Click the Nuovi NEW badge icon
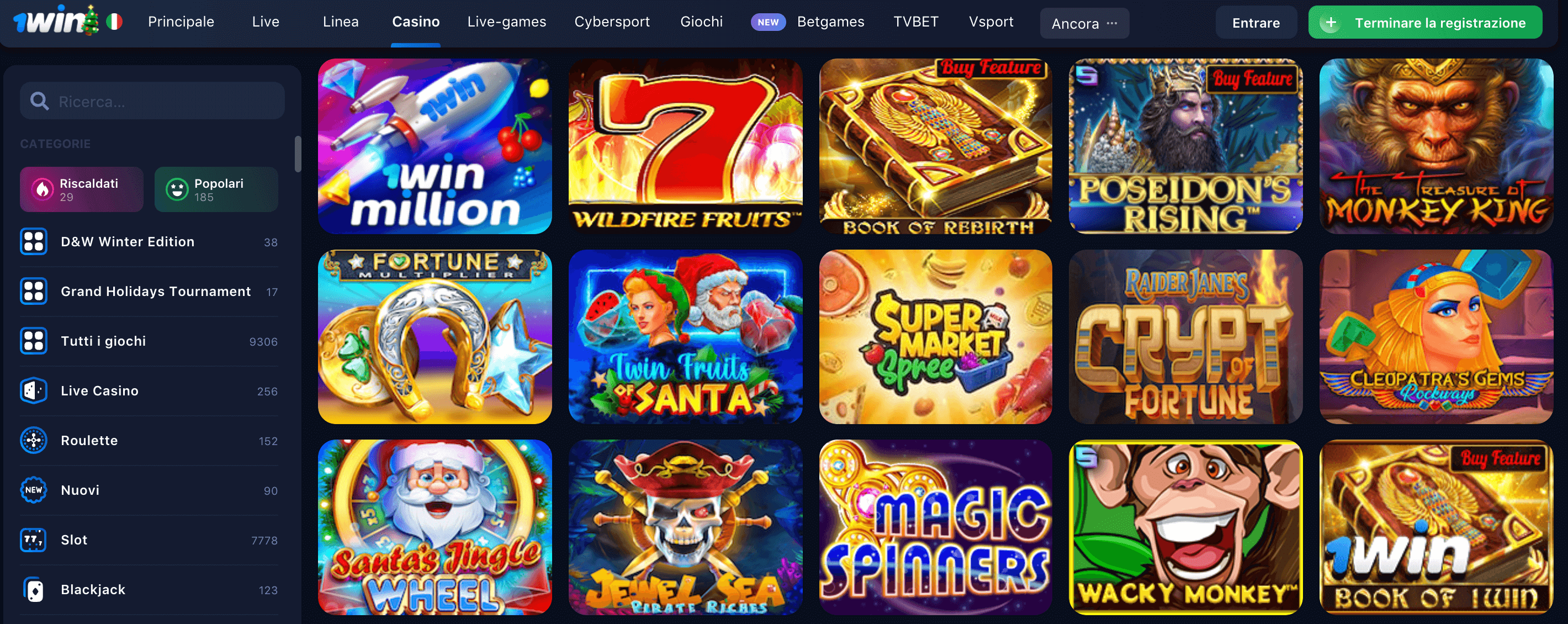Screen dimensions: 1568x624 click(x=34, y=489)
